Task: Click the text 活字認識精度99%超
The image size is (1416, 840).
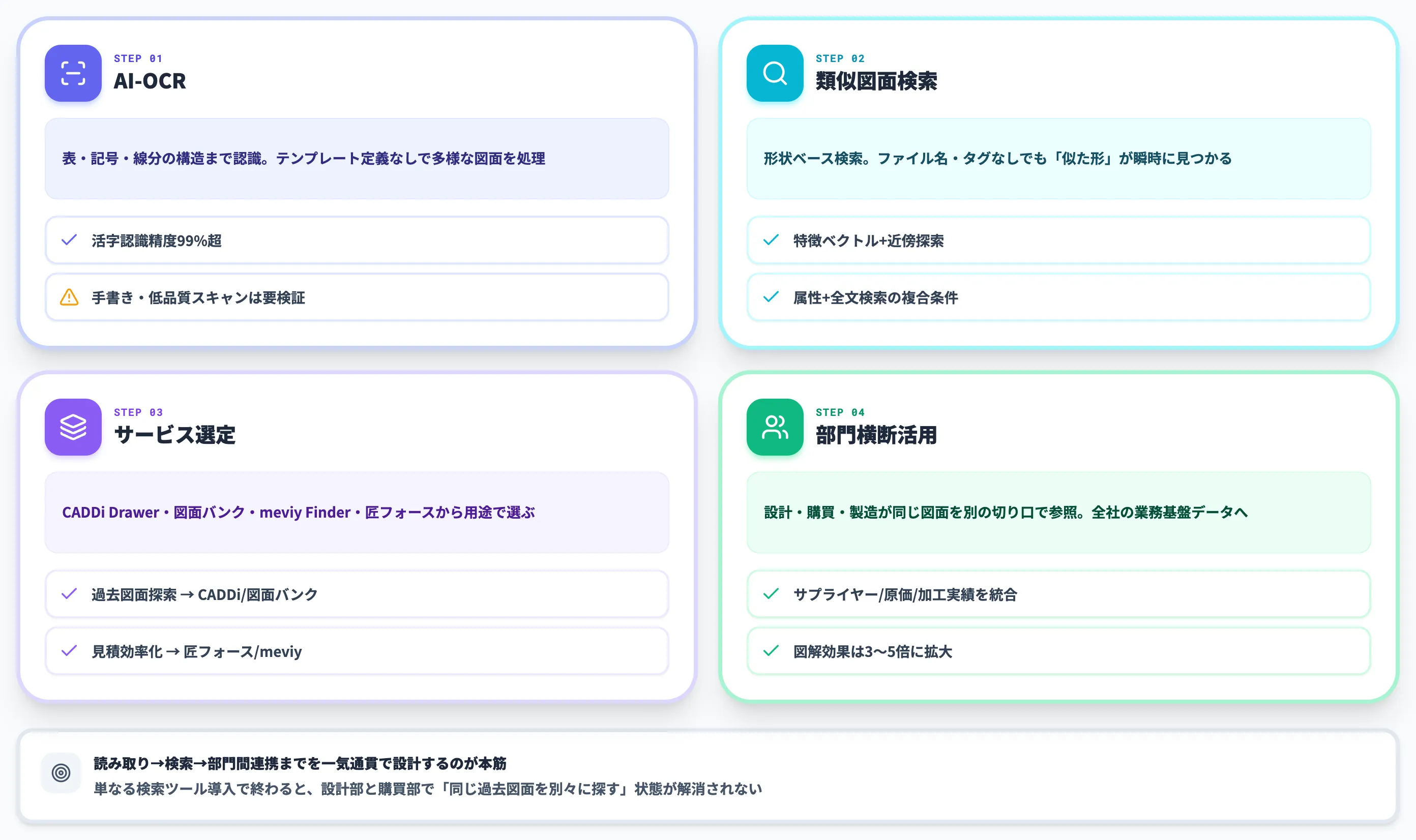Action: click(x=157, y=241)
